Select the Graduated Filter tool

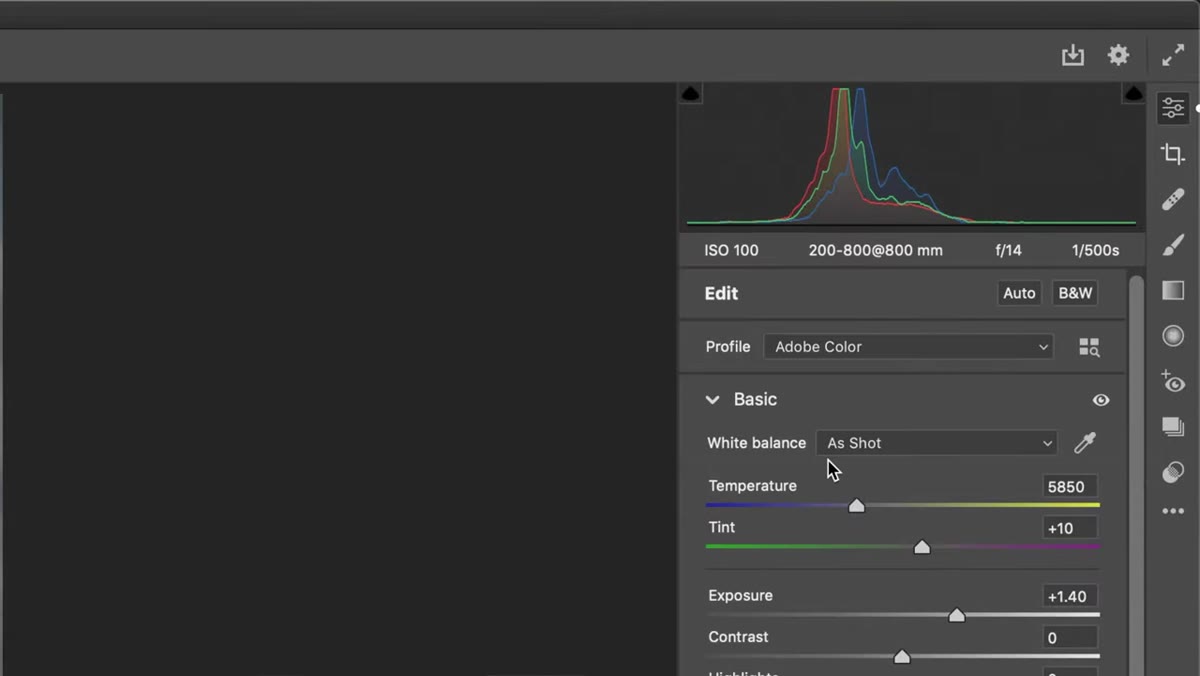coord(1173,290)
